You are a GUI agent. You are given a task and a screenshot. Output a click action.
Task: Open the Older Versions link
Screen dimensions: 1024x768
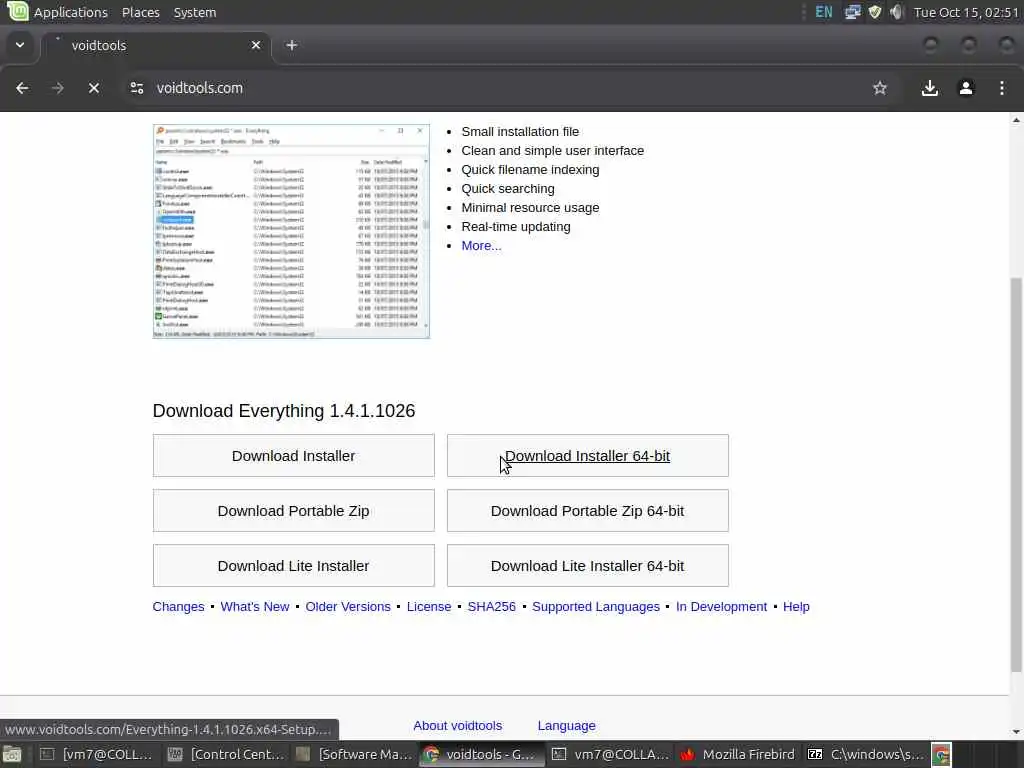click(348, 607)
